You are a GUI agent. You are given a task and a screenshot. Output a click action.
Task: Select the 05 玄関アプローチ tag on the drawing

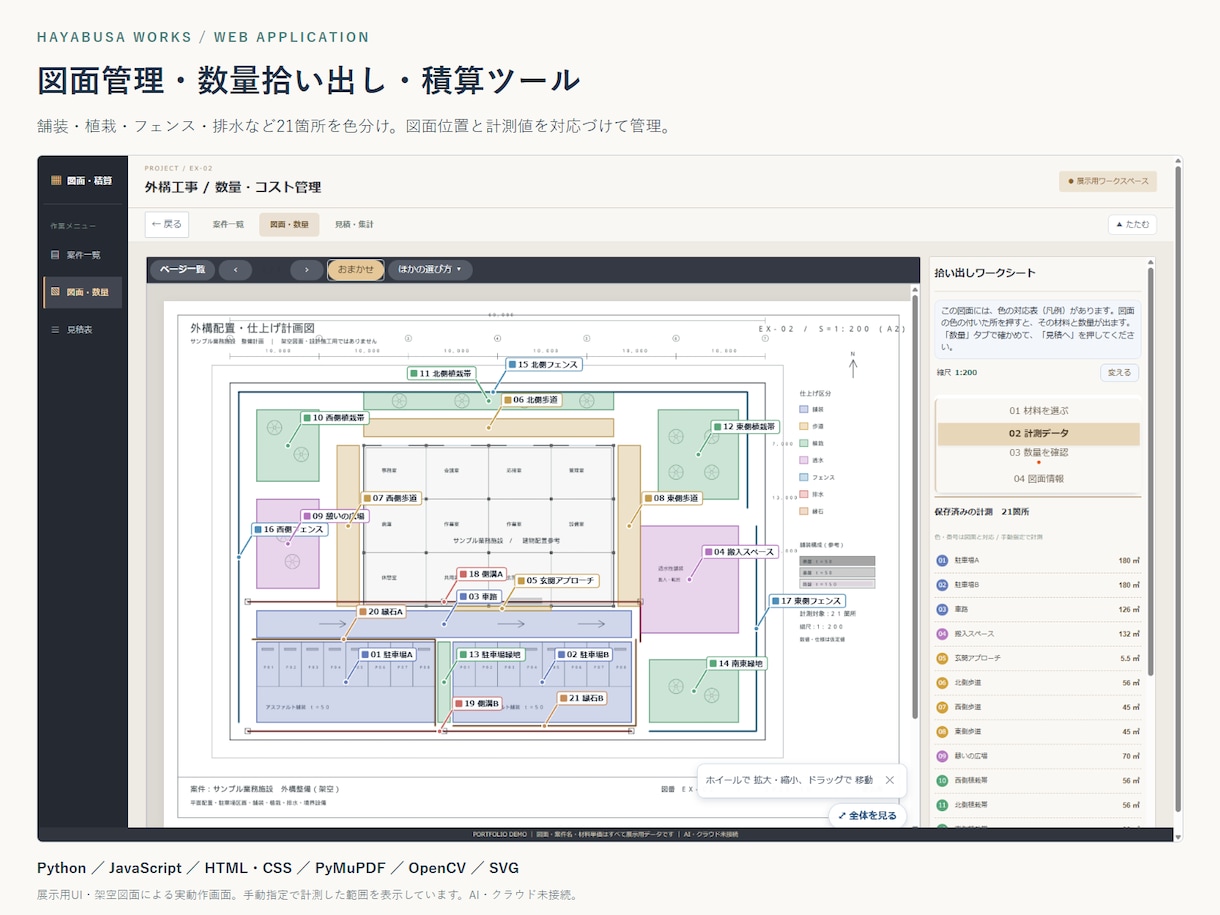[557, 580]
